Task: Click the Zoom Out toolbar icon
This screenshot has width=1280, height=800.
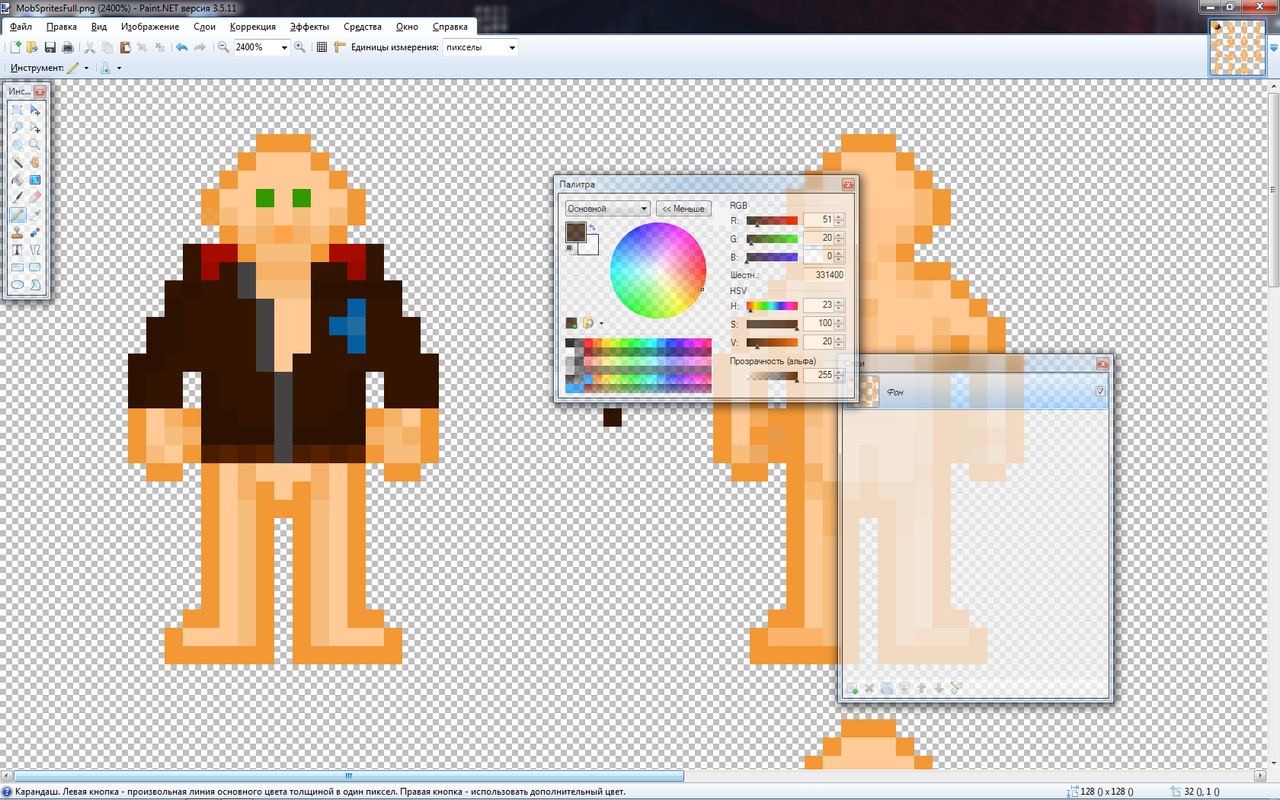Action: [223, 47]
